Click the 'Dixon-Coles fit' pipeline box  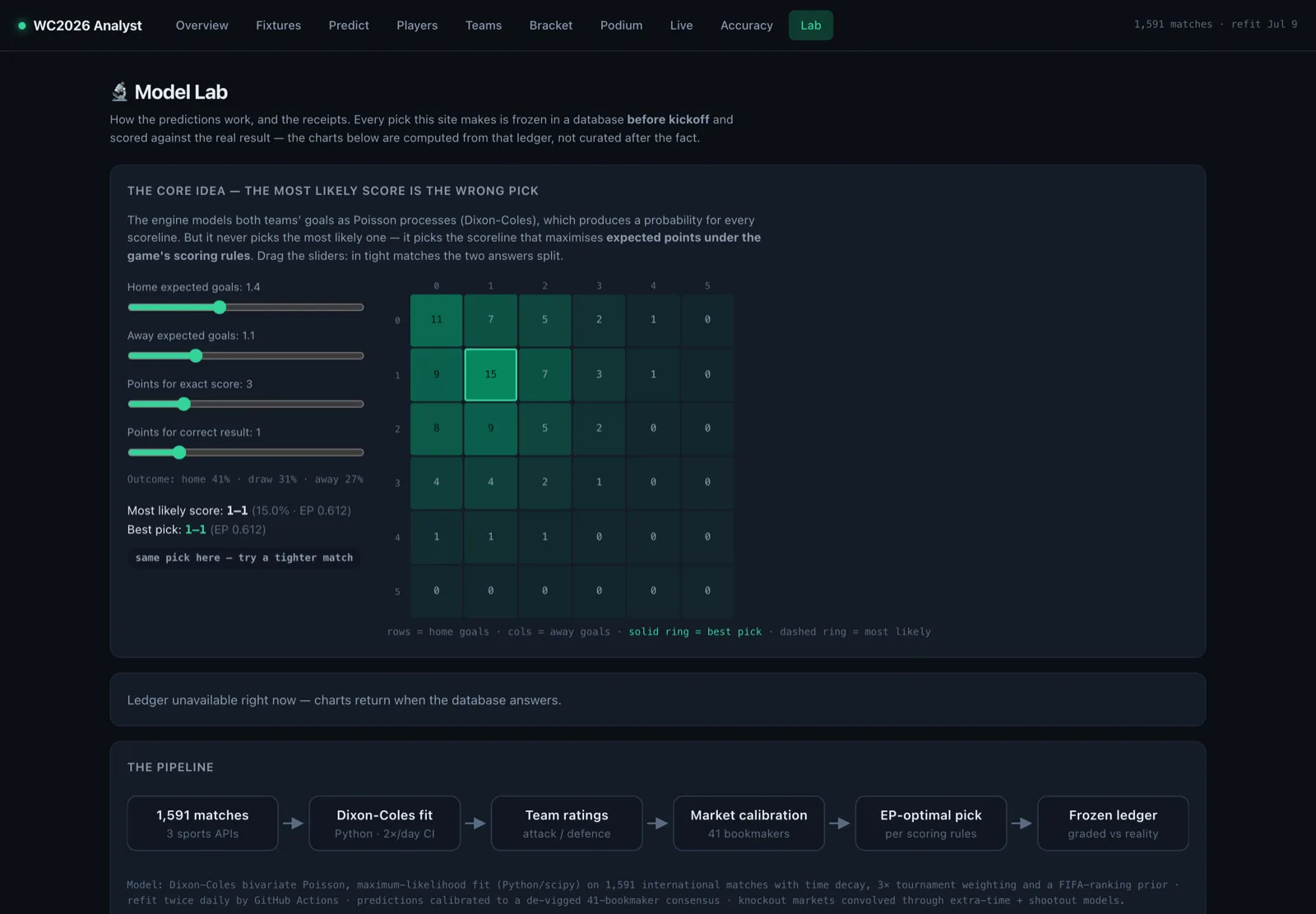[385, 824]
